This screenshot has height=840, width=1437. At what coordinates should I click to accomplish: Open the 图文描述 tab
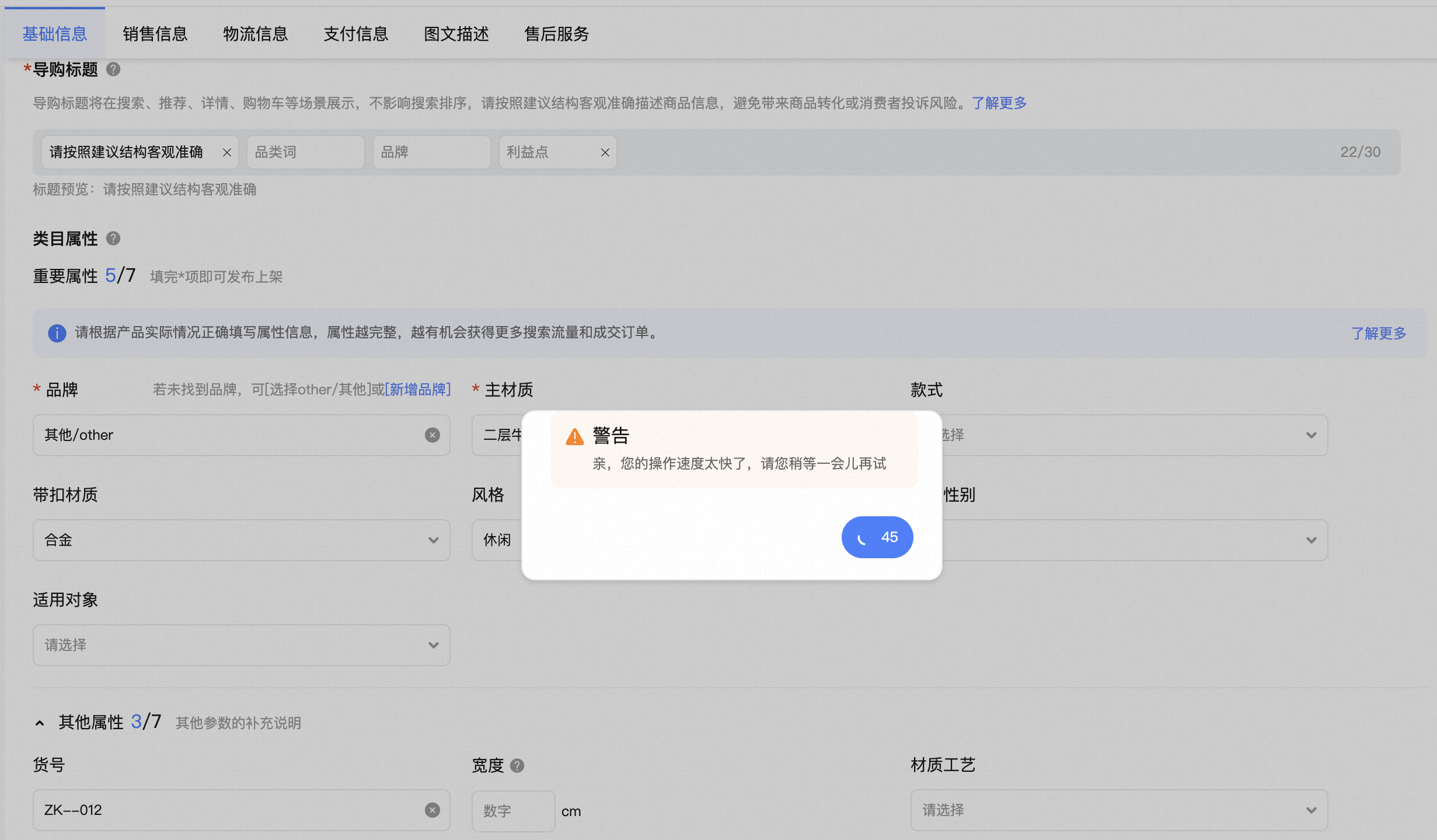coord(456,34)
